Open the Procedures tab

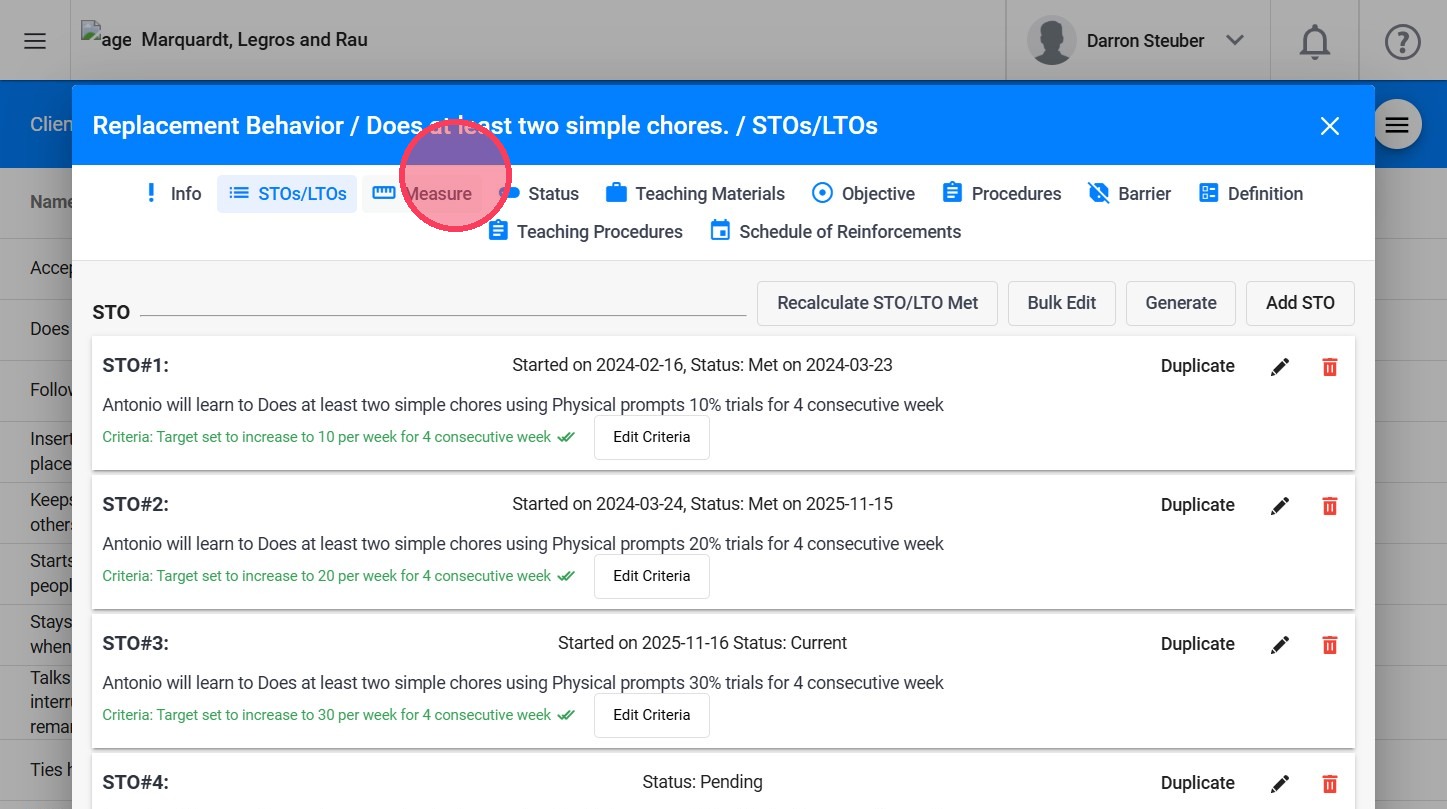pyautogui.click(x=1001, y=194)
